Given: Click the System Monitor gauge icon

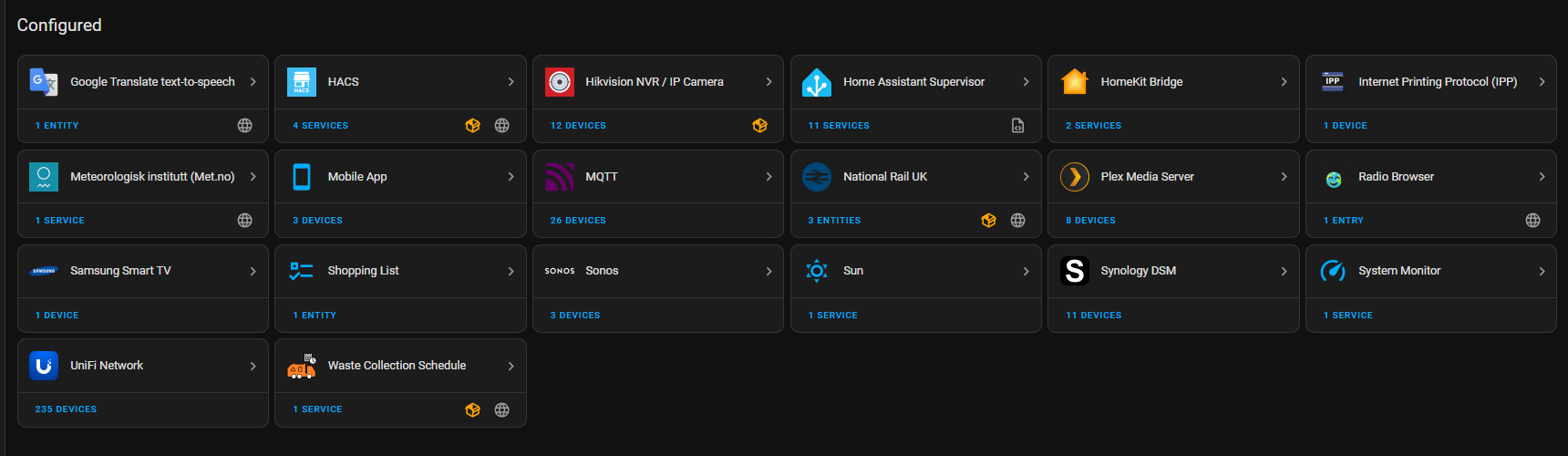Looking at the screenshot, I should 1332,271.
